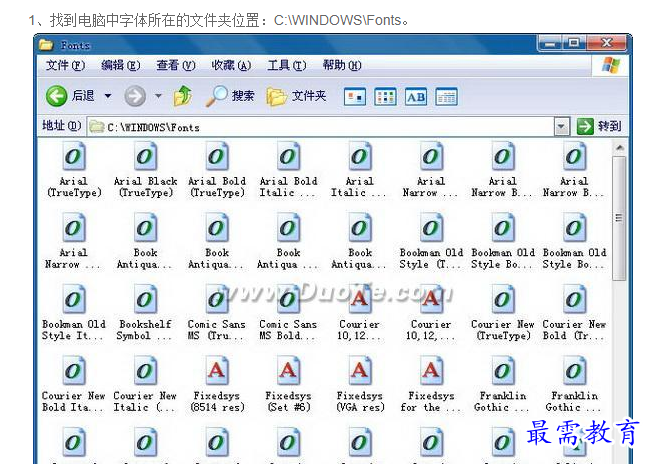Viewport: 648px width, 464px height.
Task: Open the 收藏(A) menu
Action: [x=231, y=65]
